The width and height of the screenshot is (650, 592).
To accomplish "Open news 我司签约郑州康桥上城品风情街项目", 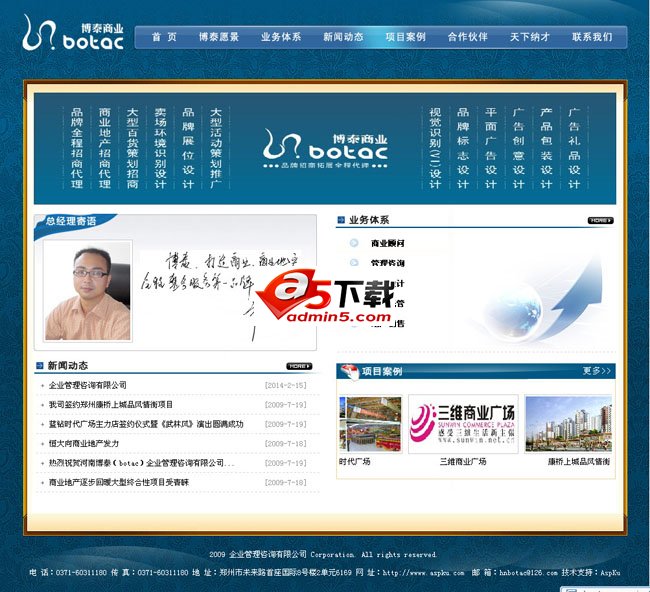I will [x=111, y=405].
